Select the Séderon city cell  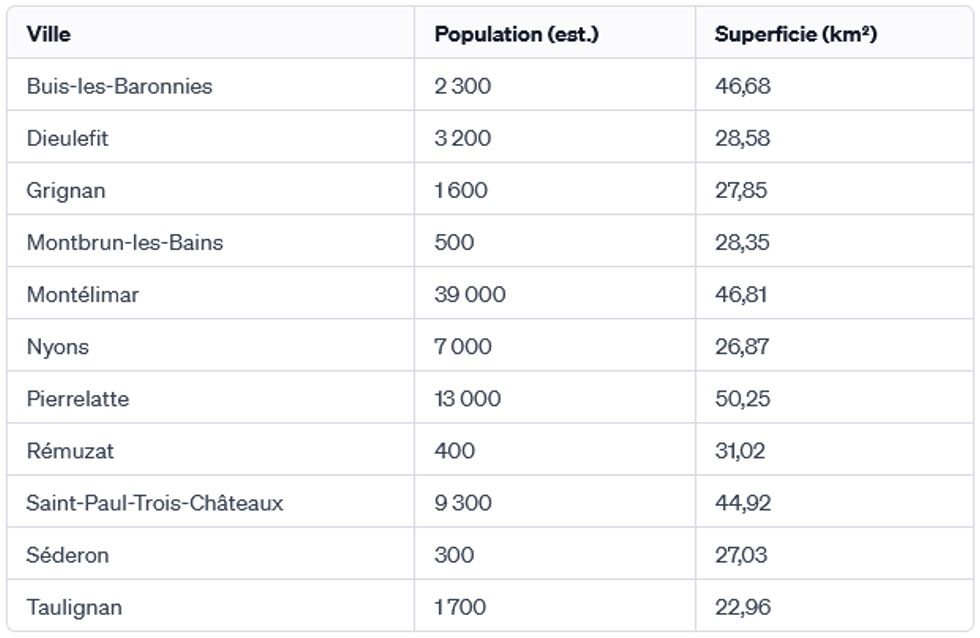coord(68,555)
